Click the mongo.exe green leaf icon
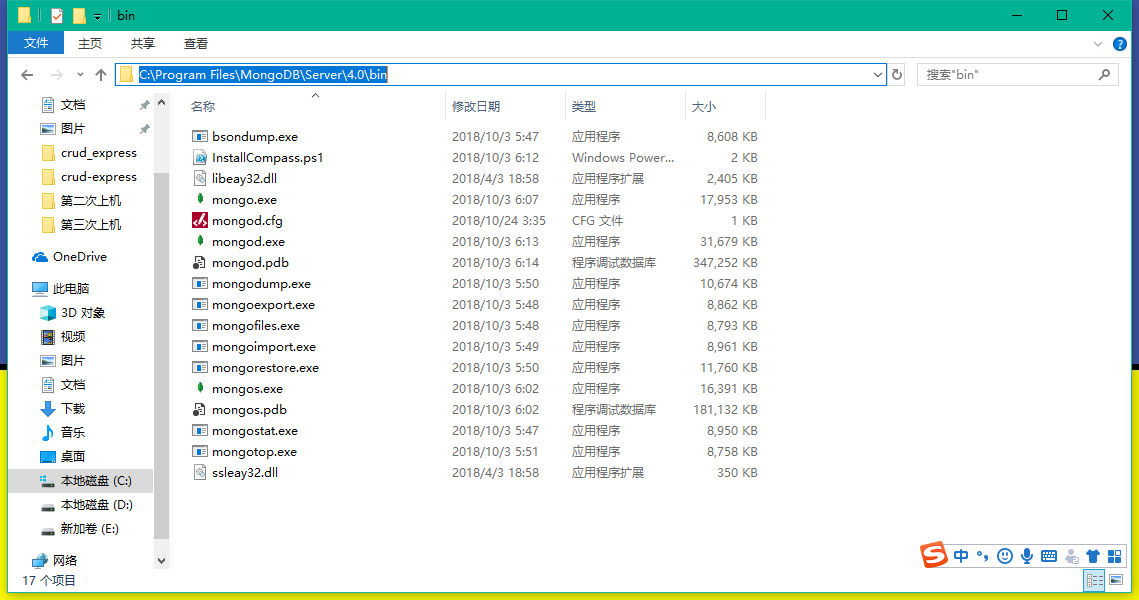1139x600 pixels. pos(200,199)
